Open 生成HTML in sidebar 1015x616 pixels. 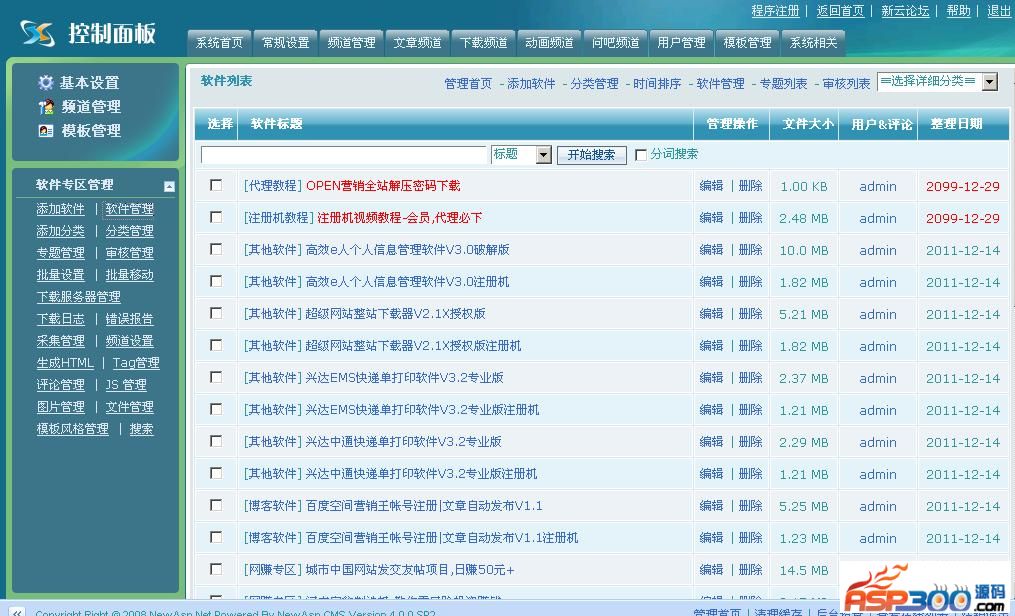coord(65,363)
